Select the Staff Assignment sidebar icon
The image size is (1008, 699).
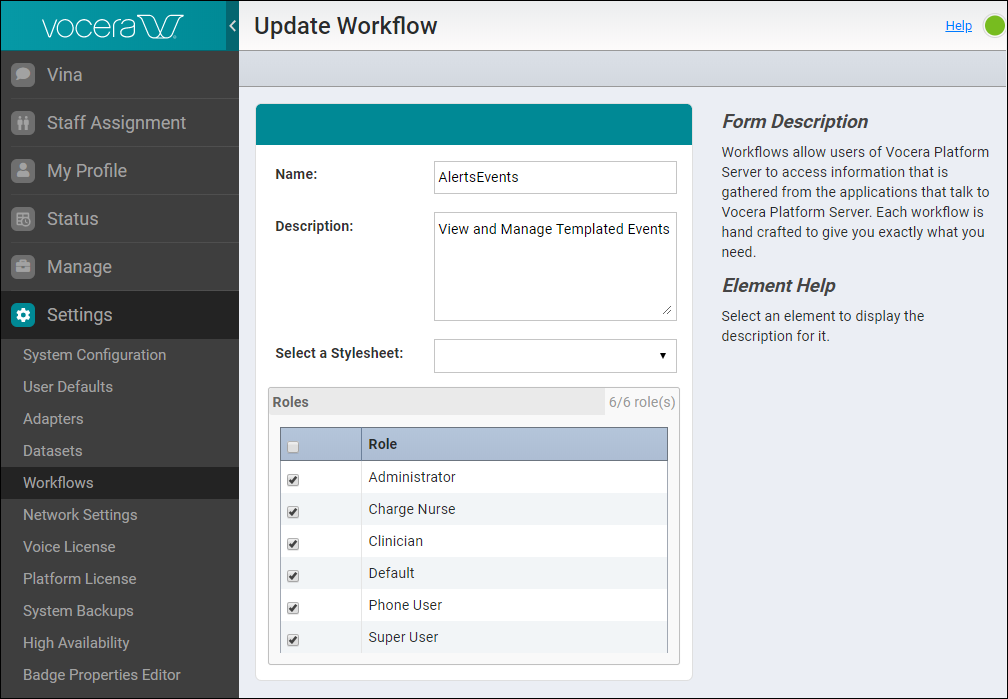tap(22, 122)
